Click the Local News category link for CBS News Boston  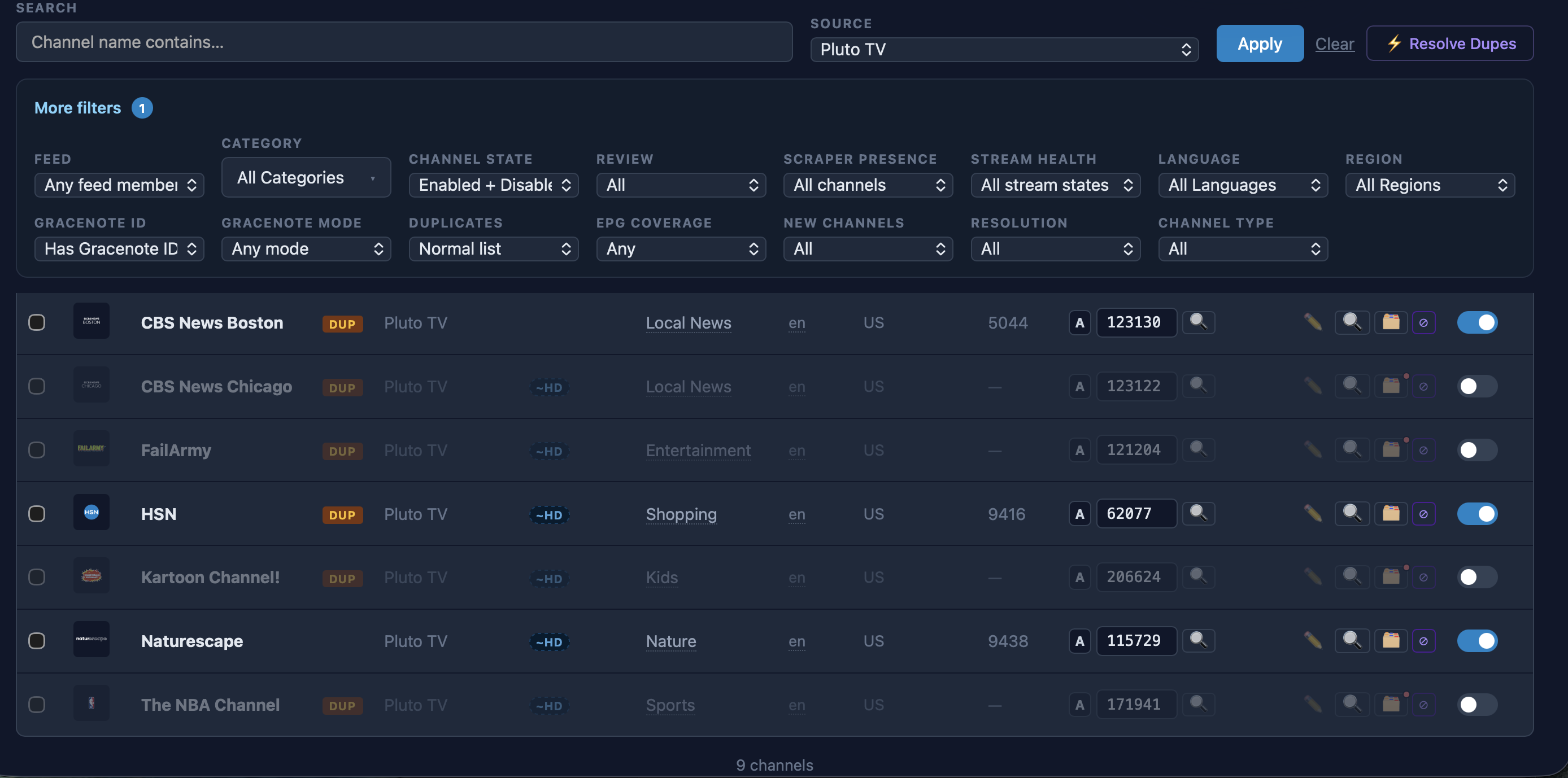click(x=689, y=322)
